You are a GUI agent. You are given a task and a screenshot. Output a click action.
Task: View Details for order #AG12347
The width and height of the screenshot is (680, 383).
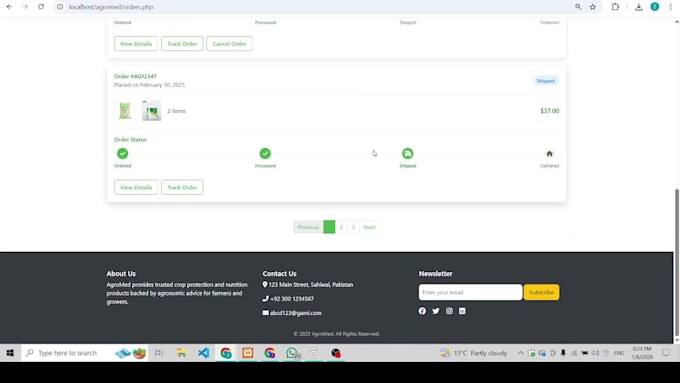point(136,187)
